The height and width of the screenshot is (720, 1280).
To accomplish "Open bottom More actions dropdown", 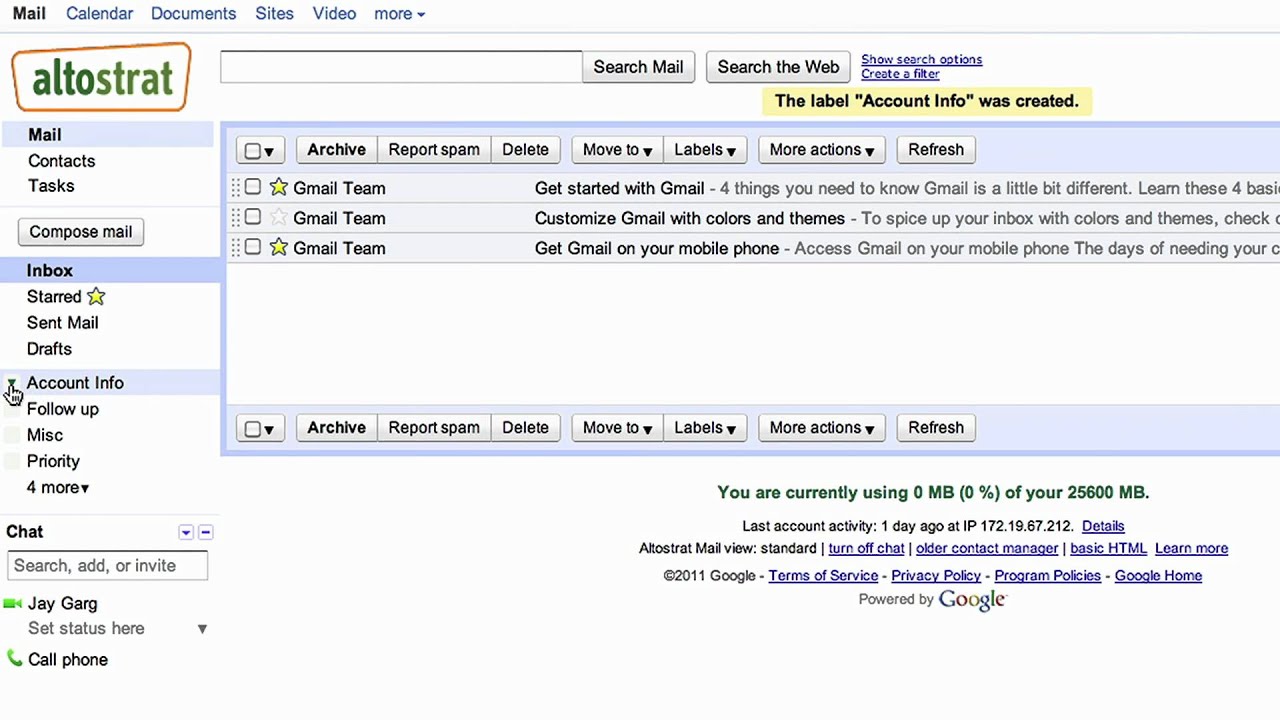I will 821,428.
